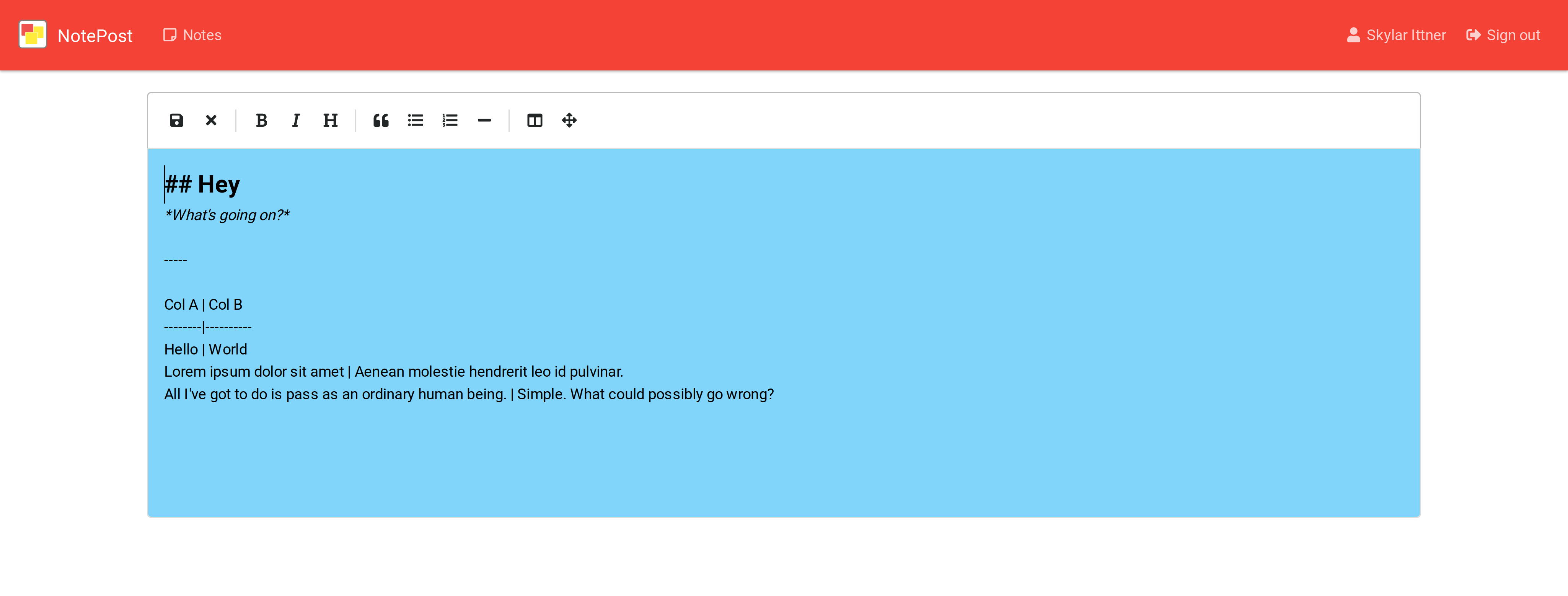Toggle fullscreen editor mode
The image size is (1568, 596).
[569, 121]
